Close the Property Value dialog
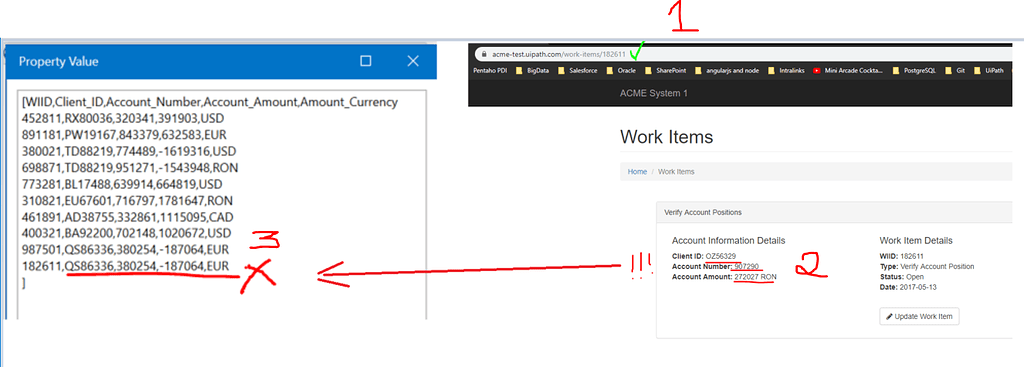The image size is (1024, 367). [x=413, y=61]
